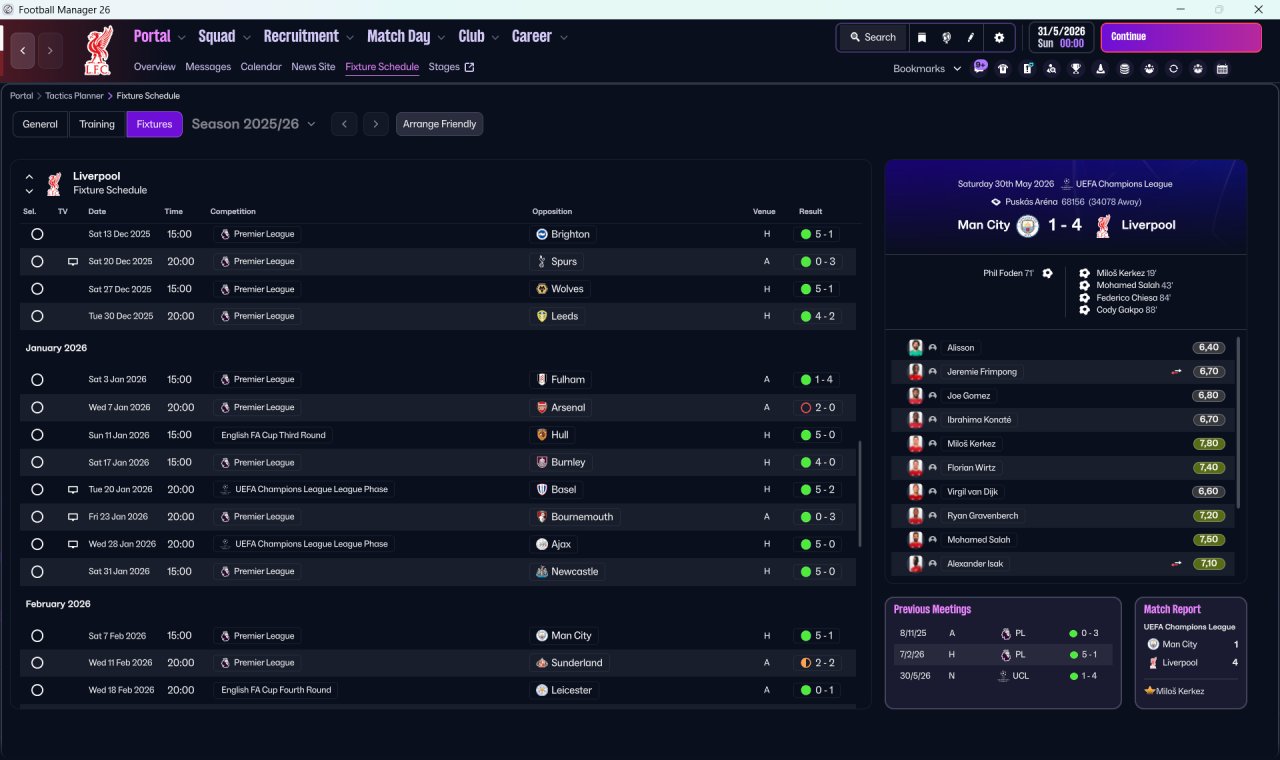Click the 31/5/2026 date display

[x=1060, y=37]
